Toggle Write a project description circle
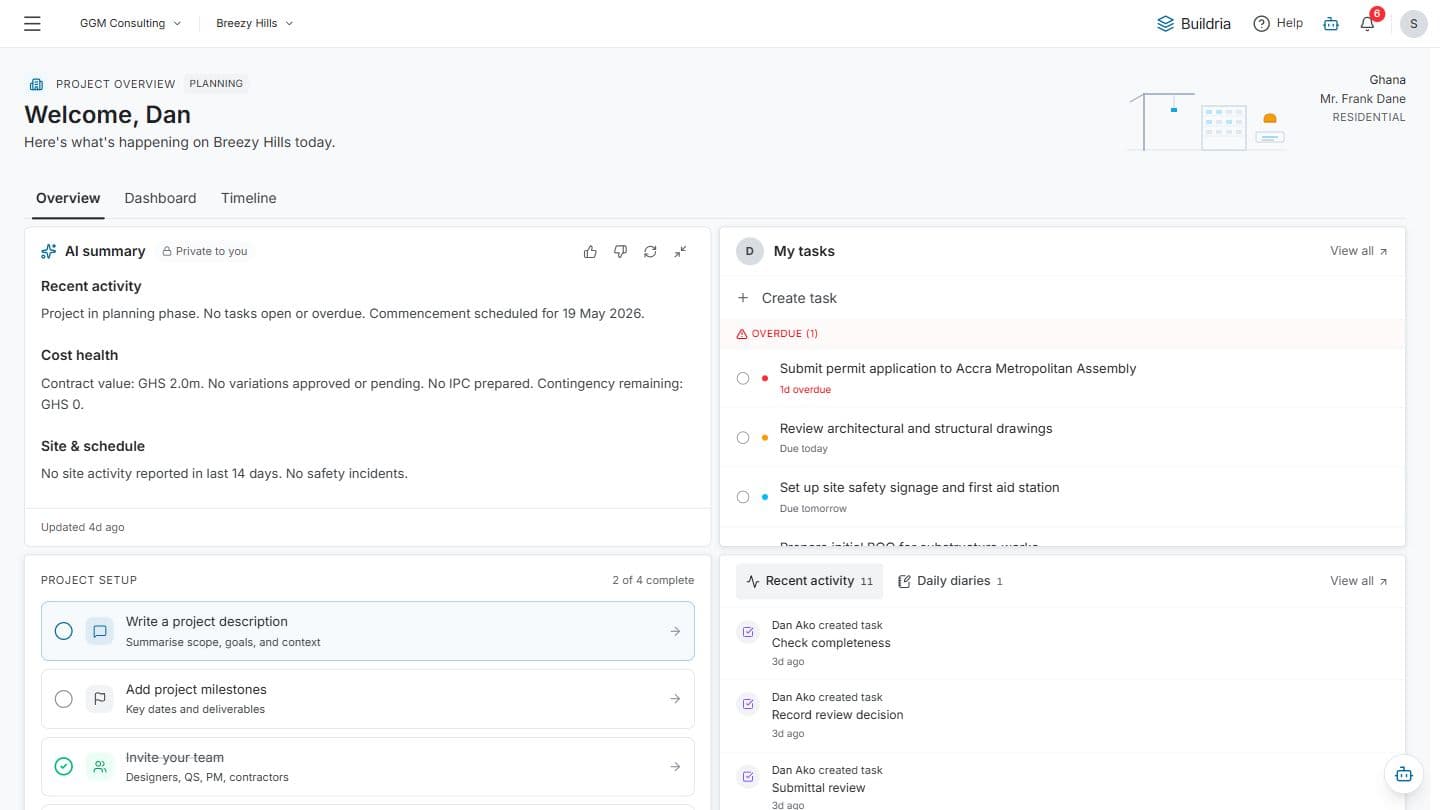 pos(64,631)
